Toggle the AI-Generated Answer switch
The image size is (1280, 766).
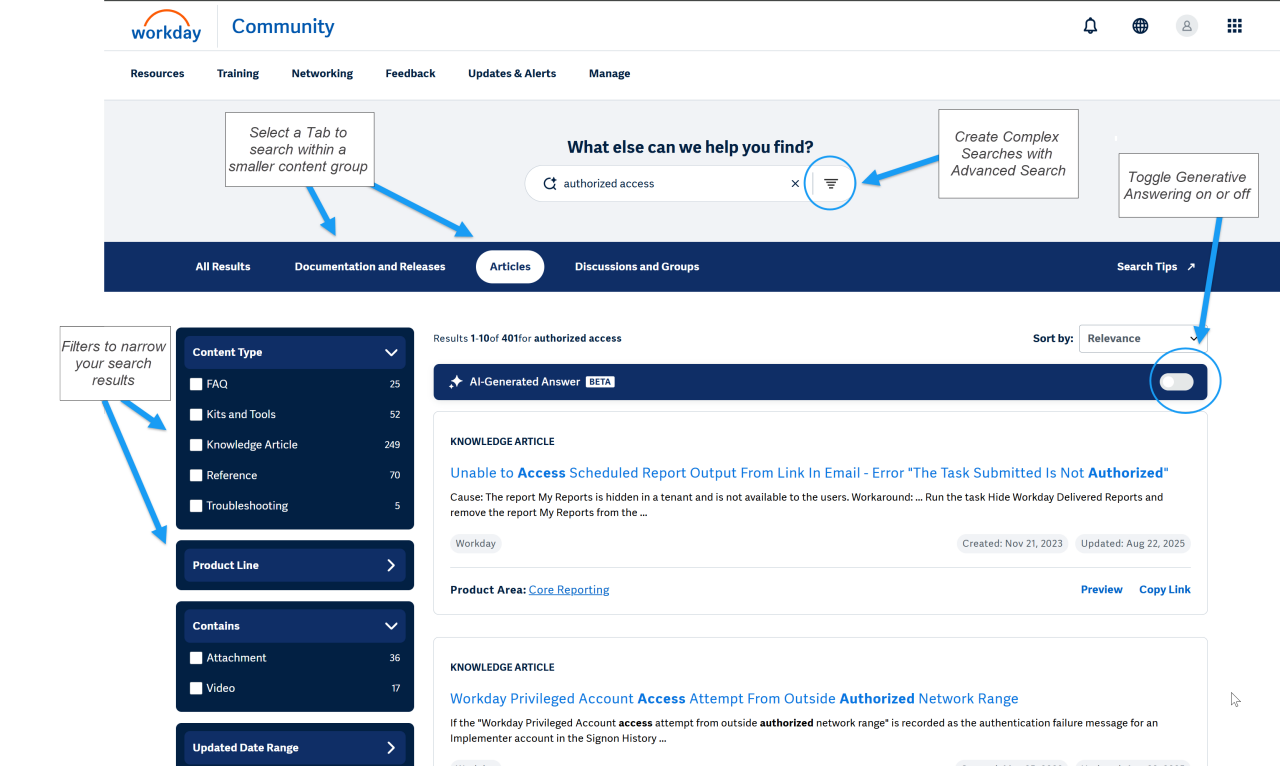pos(1177,382)
